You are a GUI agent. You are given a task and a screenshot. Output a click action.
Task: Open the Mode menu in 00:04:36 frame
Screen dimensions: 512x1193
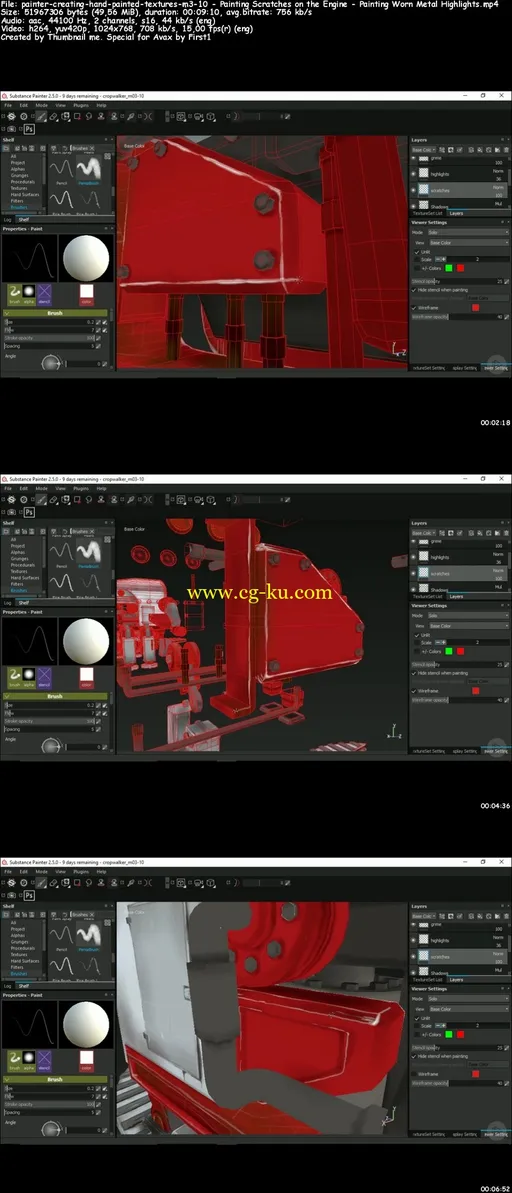pos(42,489)
